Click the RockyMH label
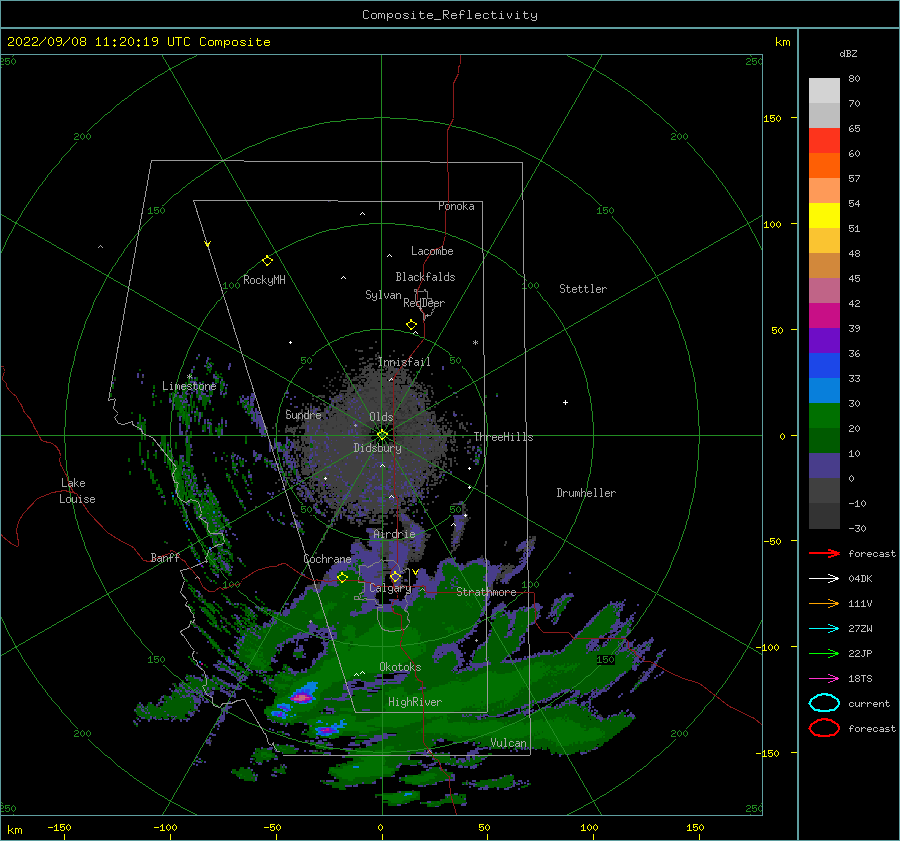Image resolution: width=900 pixels, height=841 pixels. tap(264, 280)
